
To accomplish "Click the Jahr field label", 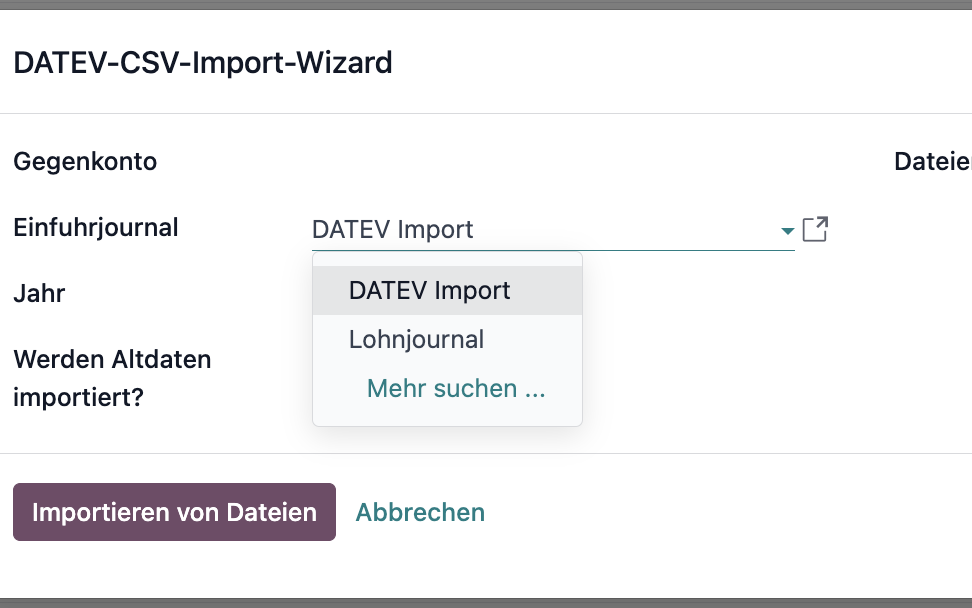I will (x=39, y=293).
